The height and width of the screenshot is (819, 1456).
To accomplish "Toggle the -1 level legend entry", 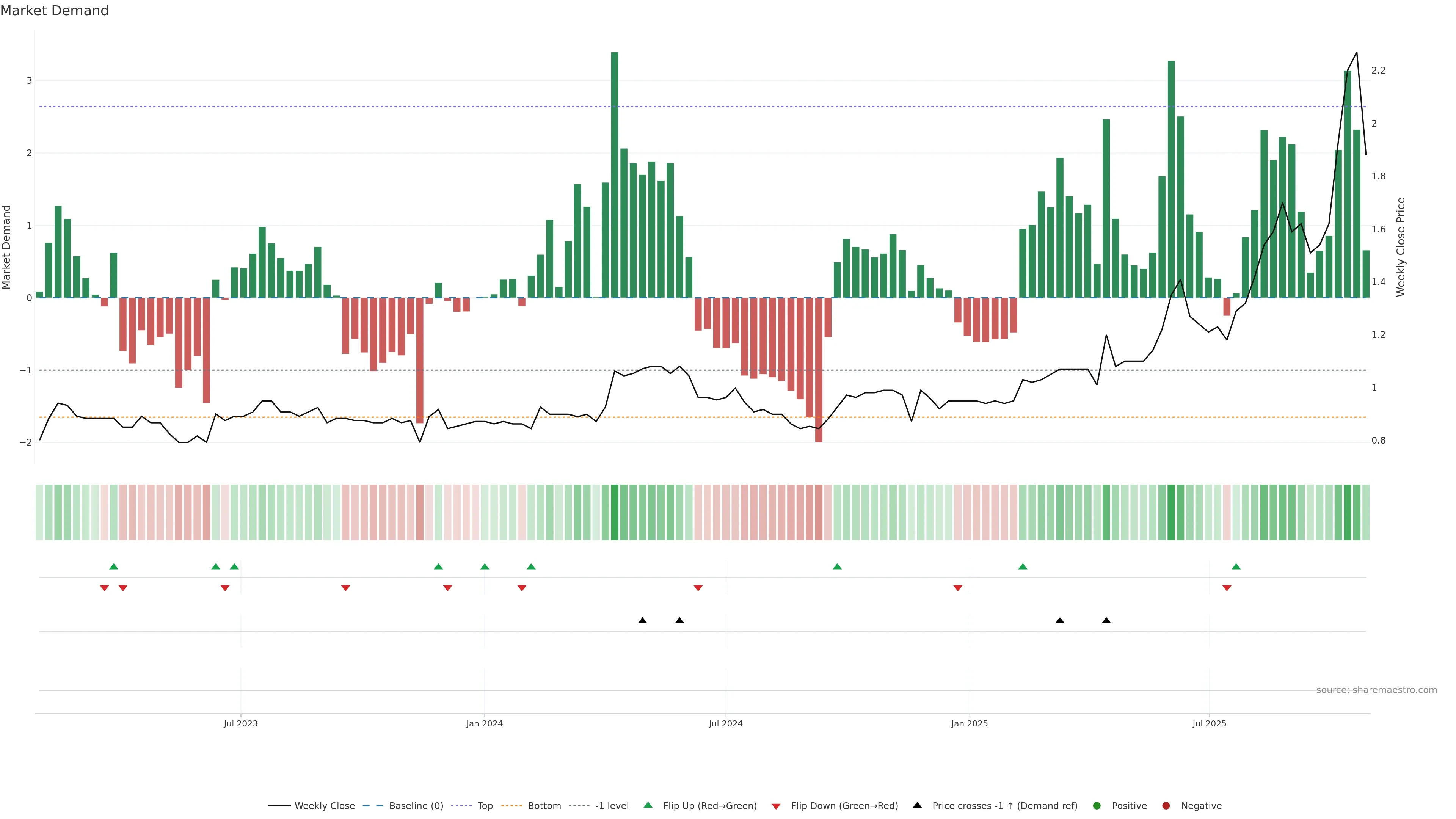I will [x=612, y=805].
